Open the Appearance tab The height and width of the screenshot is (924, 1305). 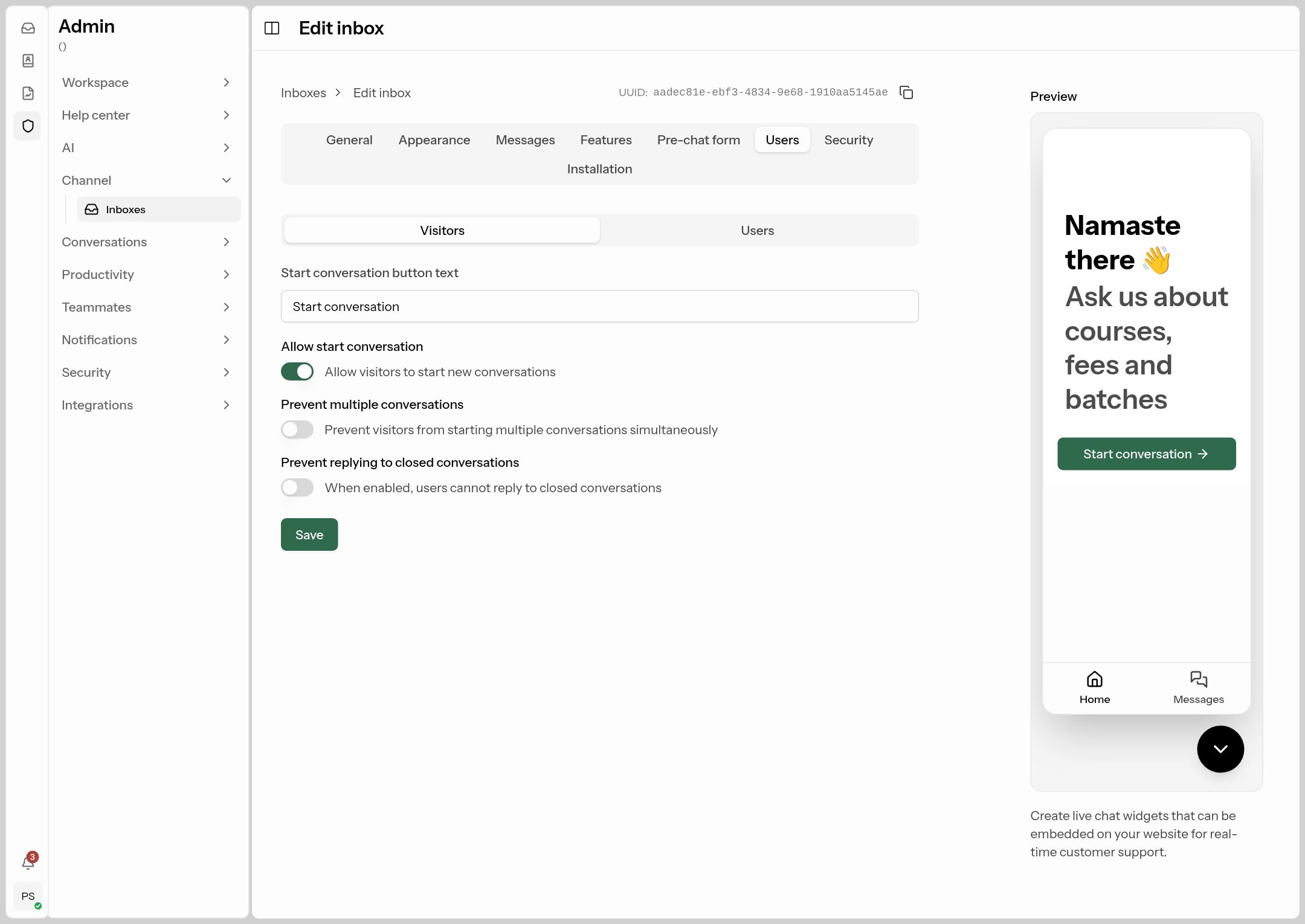(x=434, y=140)
